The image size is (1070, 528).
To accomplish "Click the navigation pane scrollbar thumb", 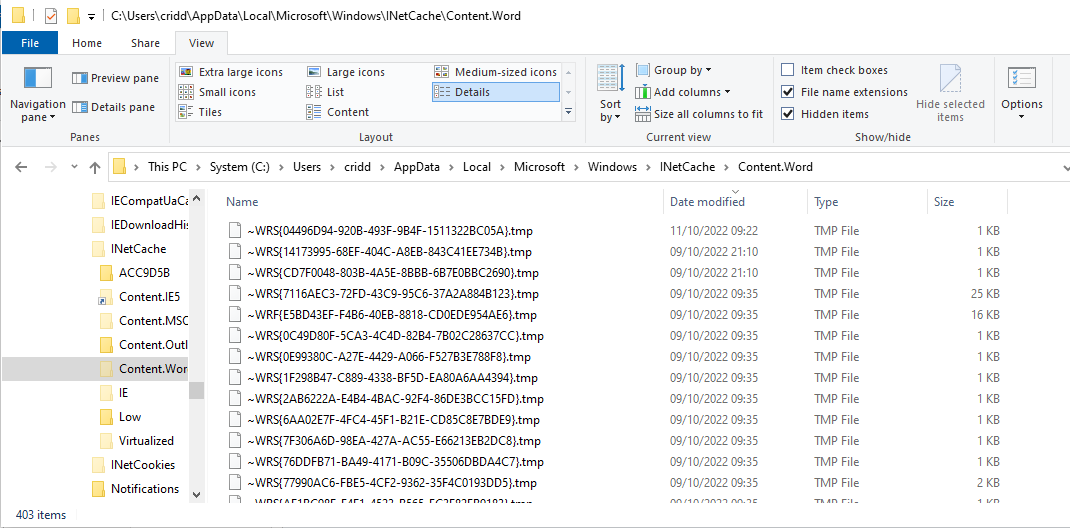I will 197,390.
